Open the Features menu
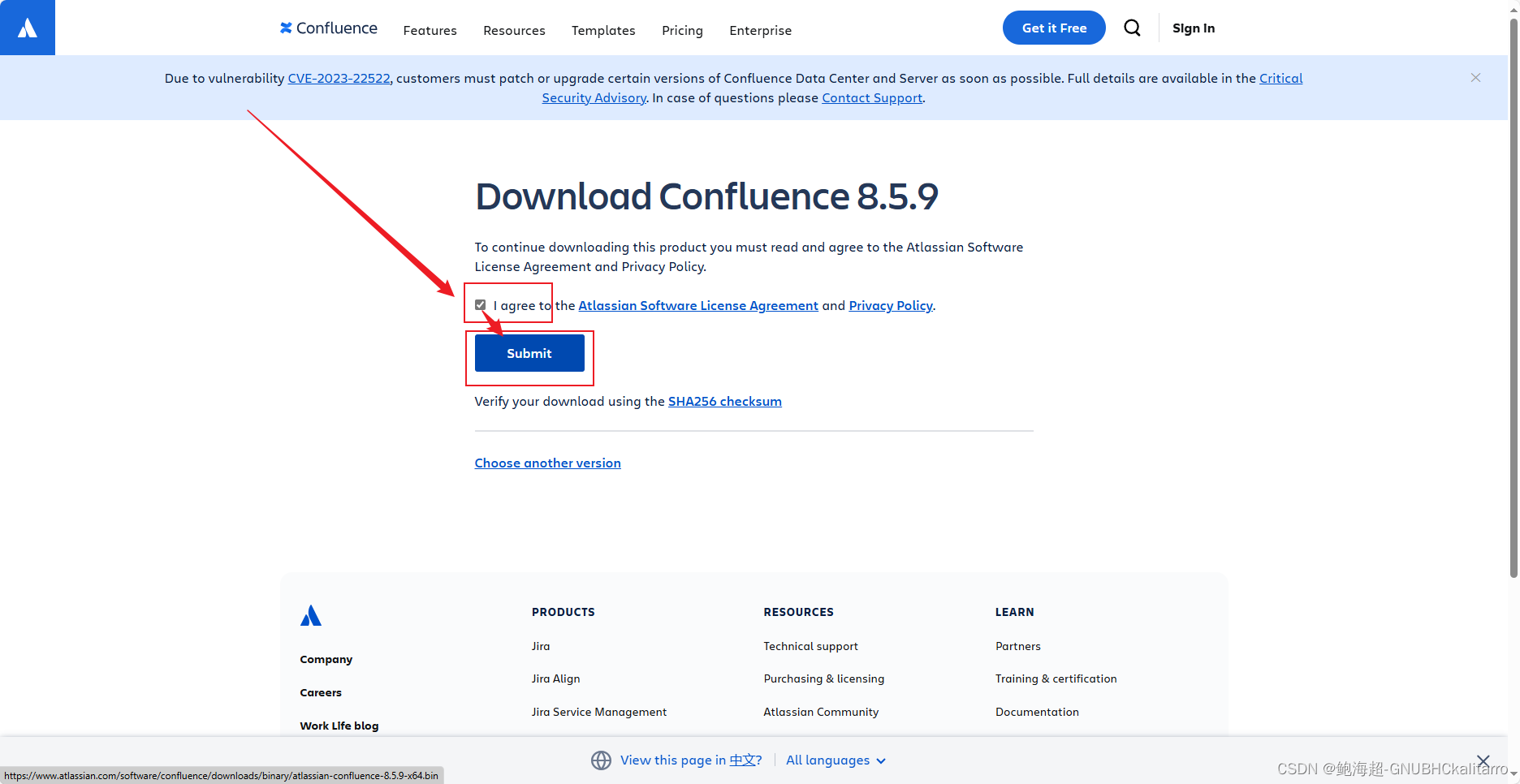 tap(430, 30)
